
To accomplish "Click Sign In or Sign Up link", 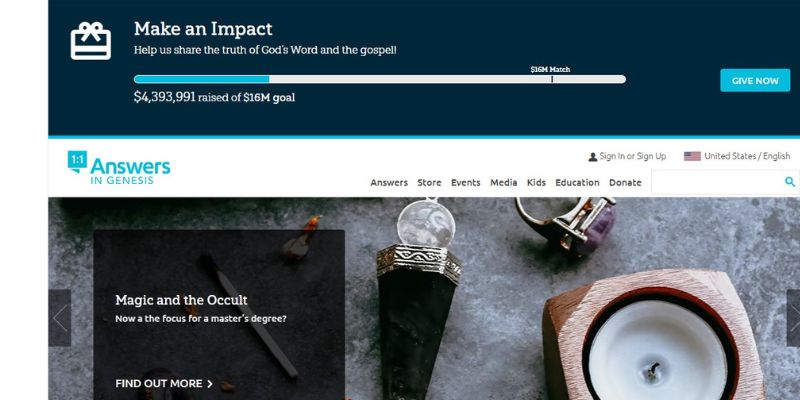I will point(633,156).
